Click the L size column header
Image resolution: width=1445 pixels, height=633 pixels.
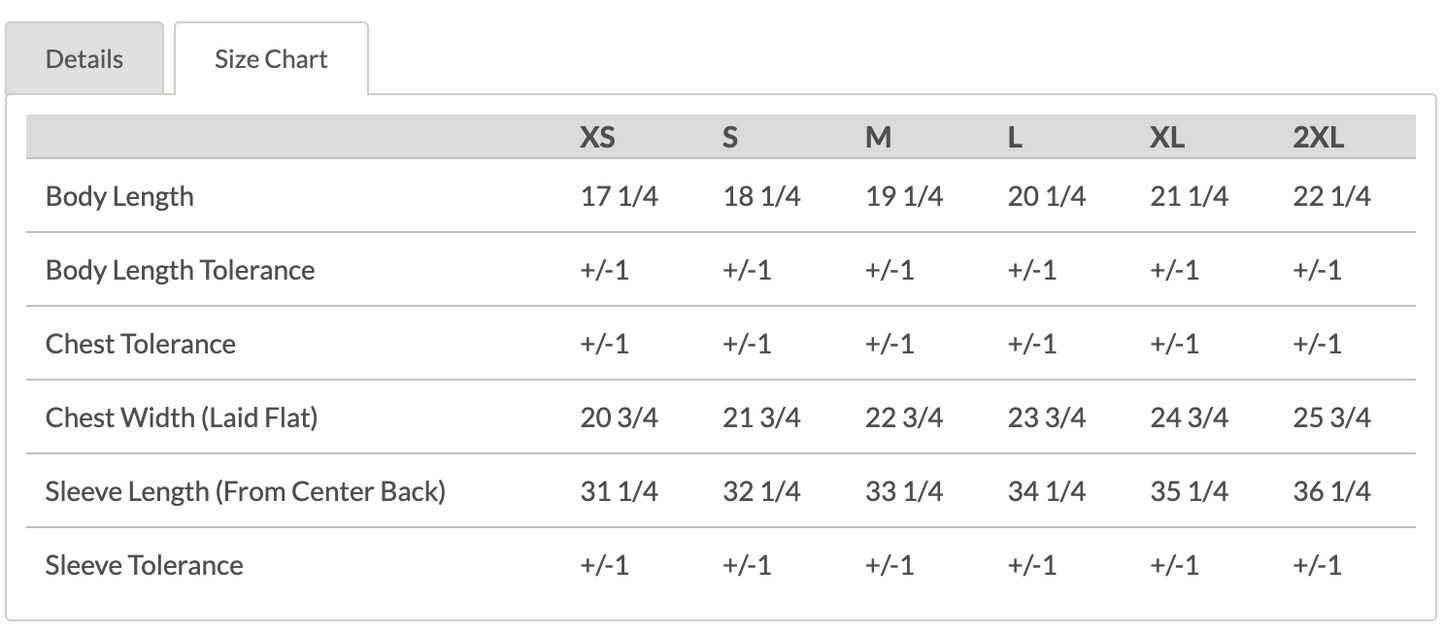(x=1015, y=138)
